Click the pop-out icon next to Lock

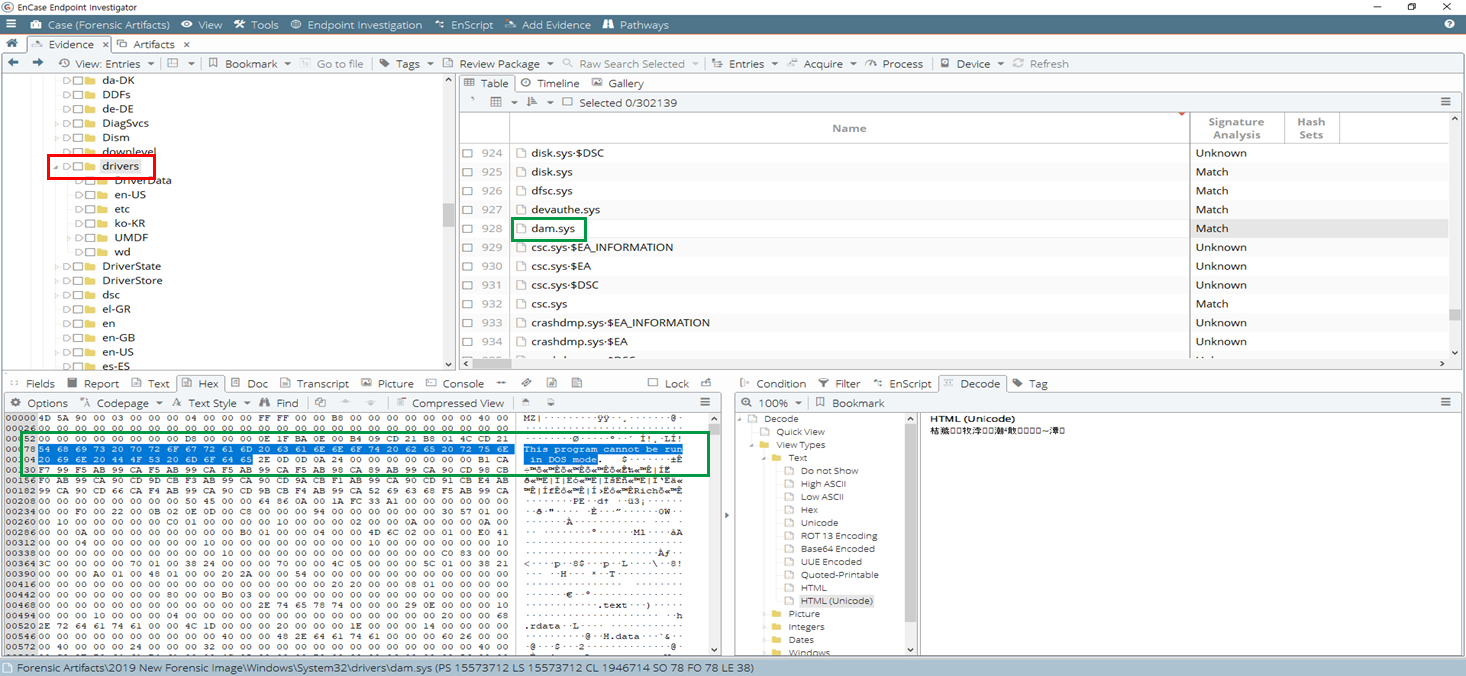pyautogui.click(x=706, y=383)
